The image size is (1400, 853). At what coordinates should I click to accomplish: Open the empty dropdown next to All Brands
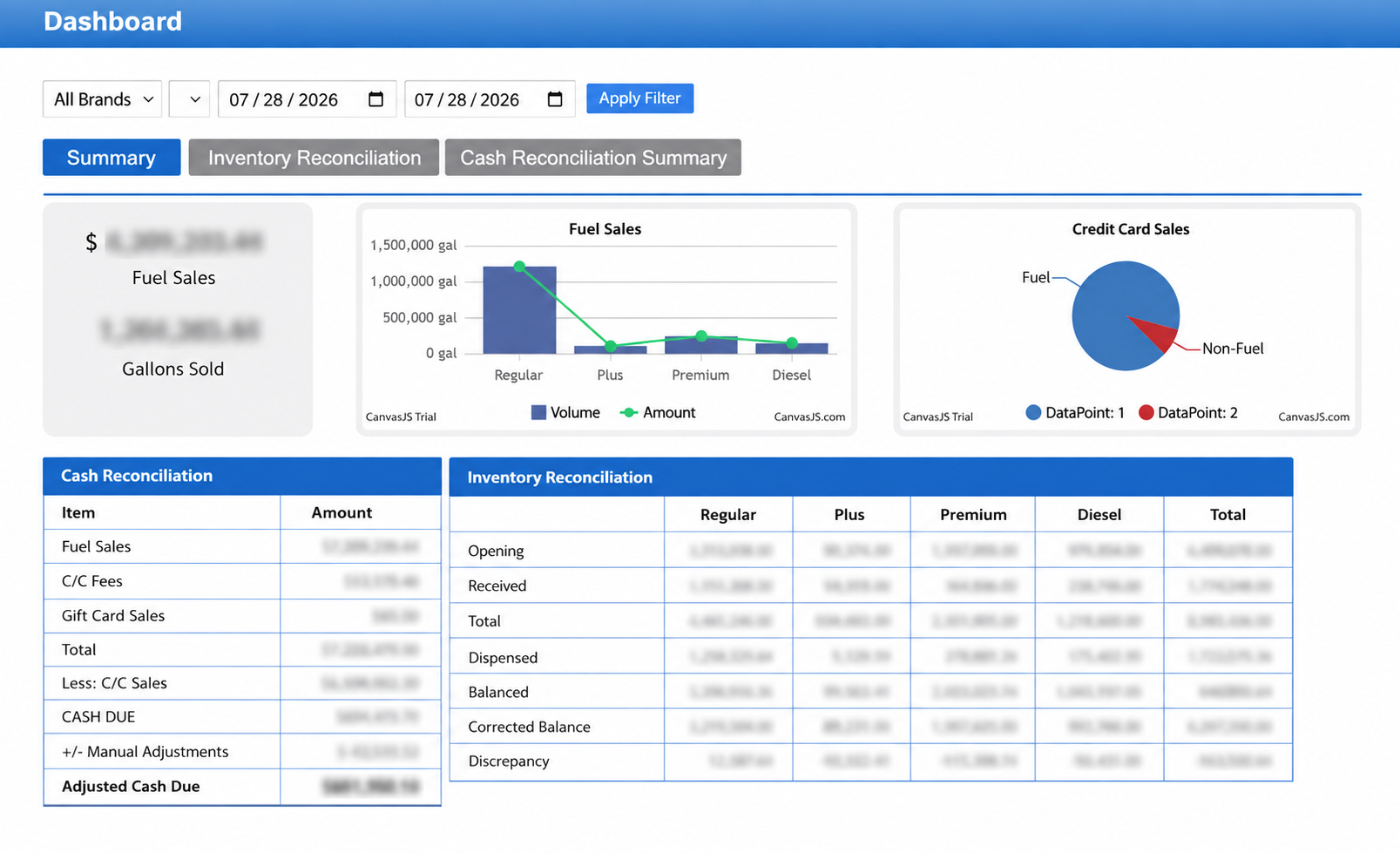[189, 99]
